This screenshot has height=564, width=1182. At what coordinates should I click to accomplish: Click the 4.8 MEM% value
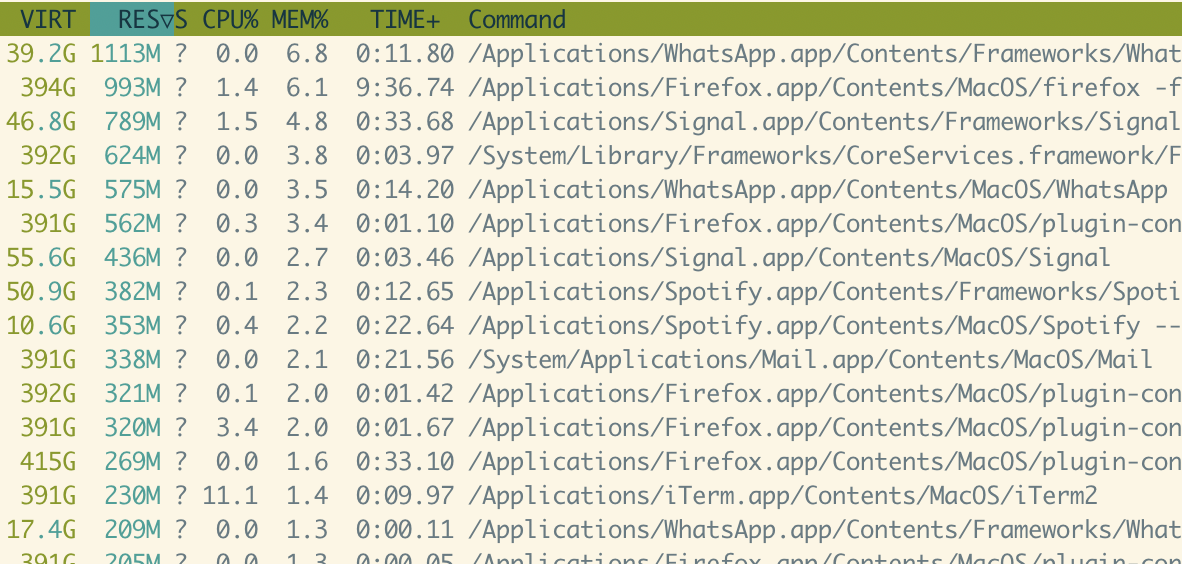click(307, 121)
